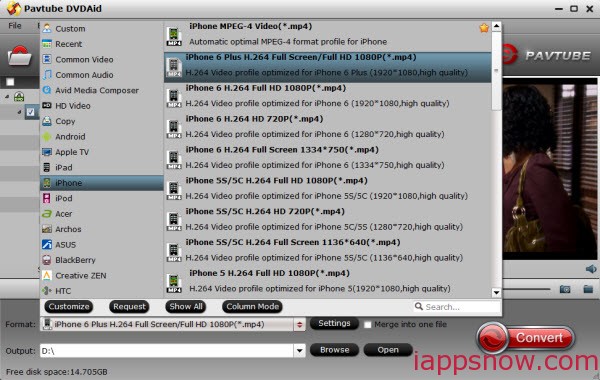Click the load disc folder icon
Screen dimensions: 600x380
pos(20,56)
